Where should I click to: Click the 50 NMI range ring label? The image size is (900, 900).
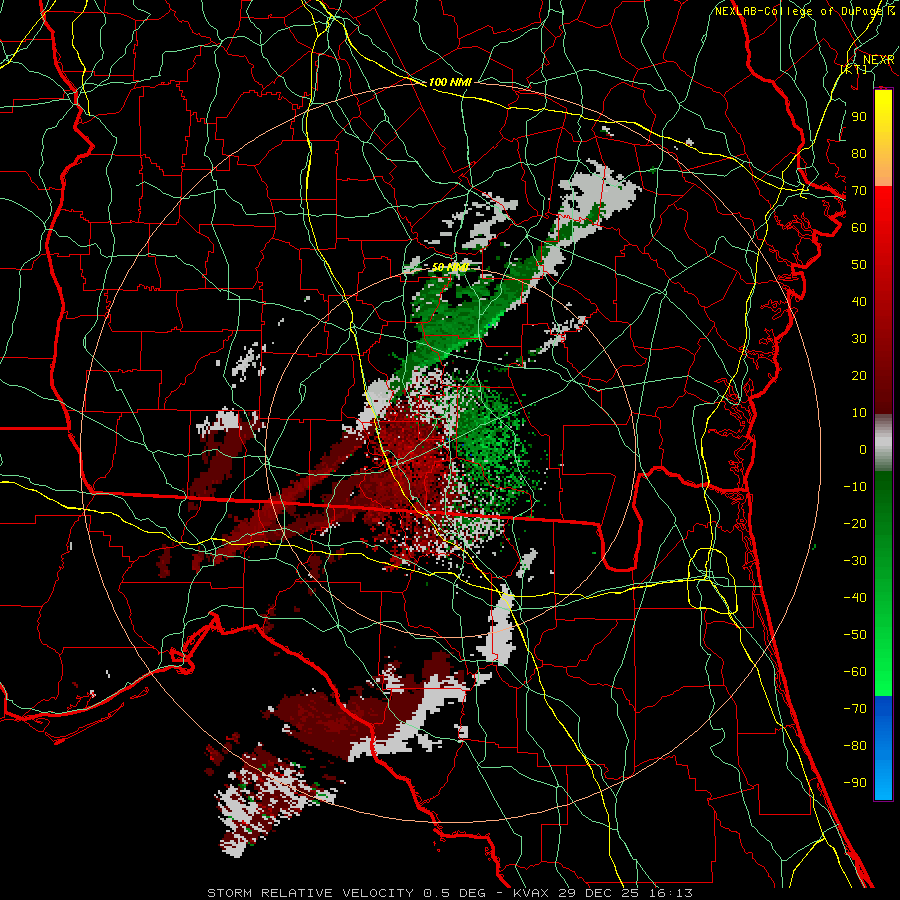pos(449,267)
